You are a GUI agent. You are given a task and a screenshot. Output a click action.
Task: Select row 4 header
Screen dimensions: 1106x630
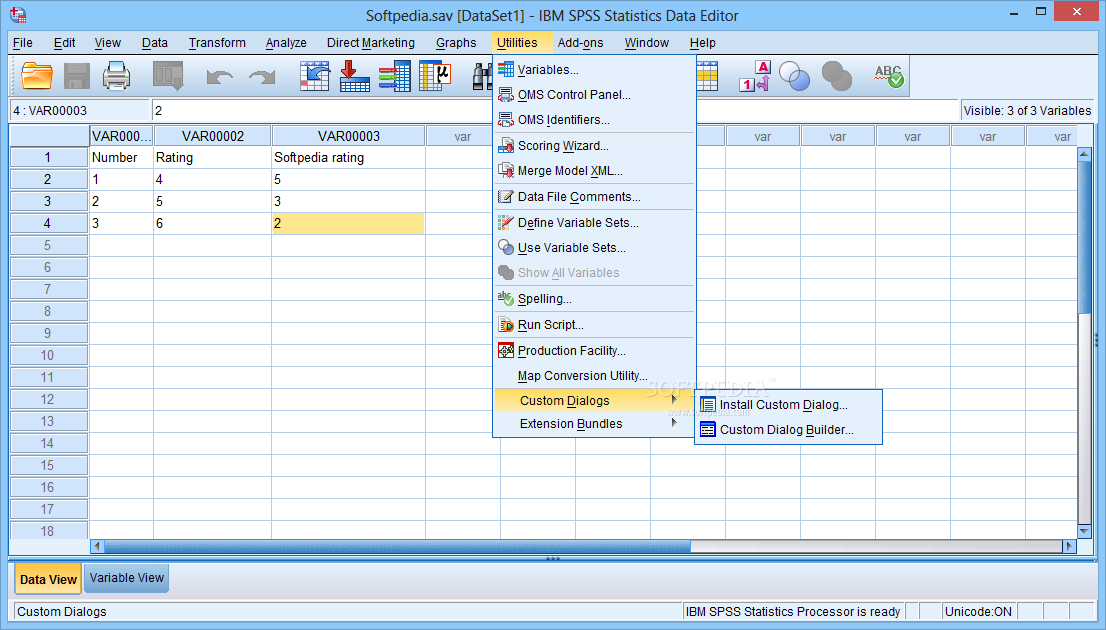coord(48,223)
